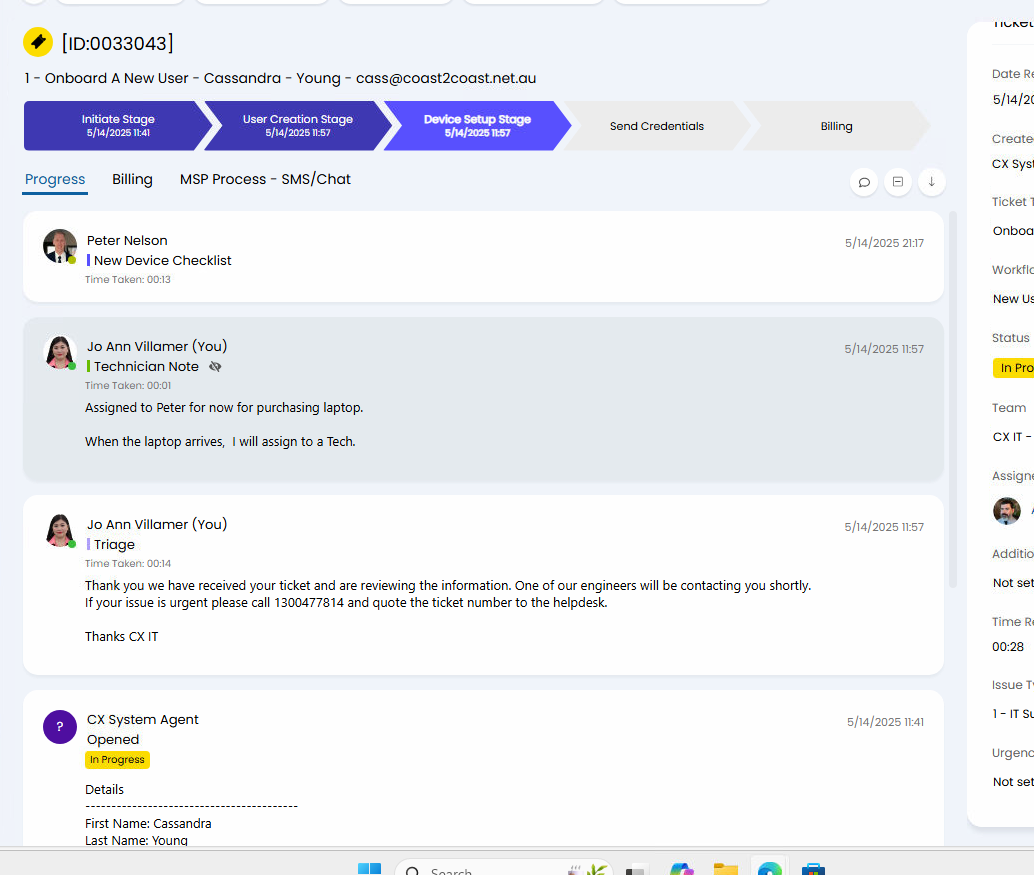The height and width of the screenshot is (875, 1034).
Task: Click the CX System Agent name
Action: coord(142,719)
